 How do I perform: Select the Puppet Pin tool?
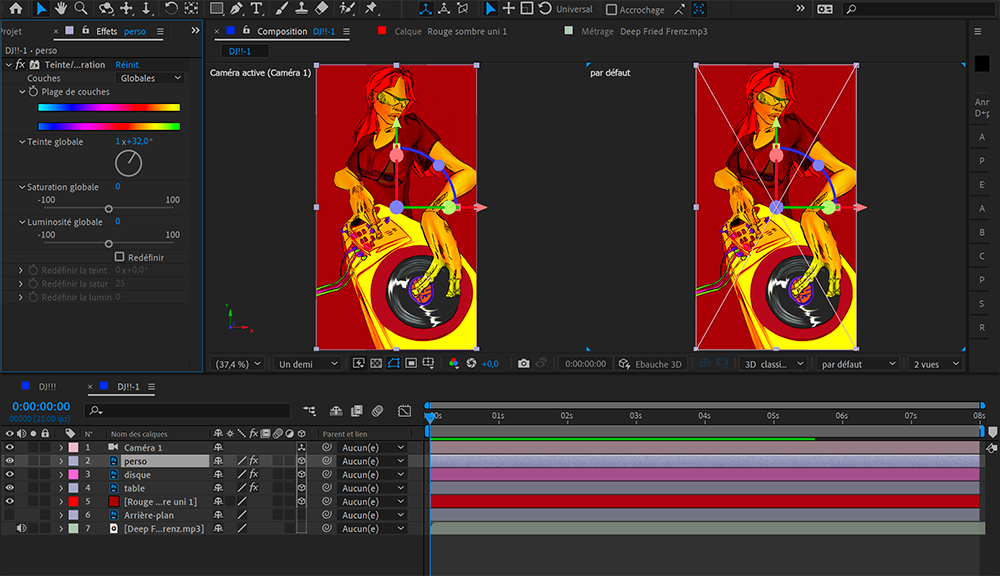[x=371, y=8]
